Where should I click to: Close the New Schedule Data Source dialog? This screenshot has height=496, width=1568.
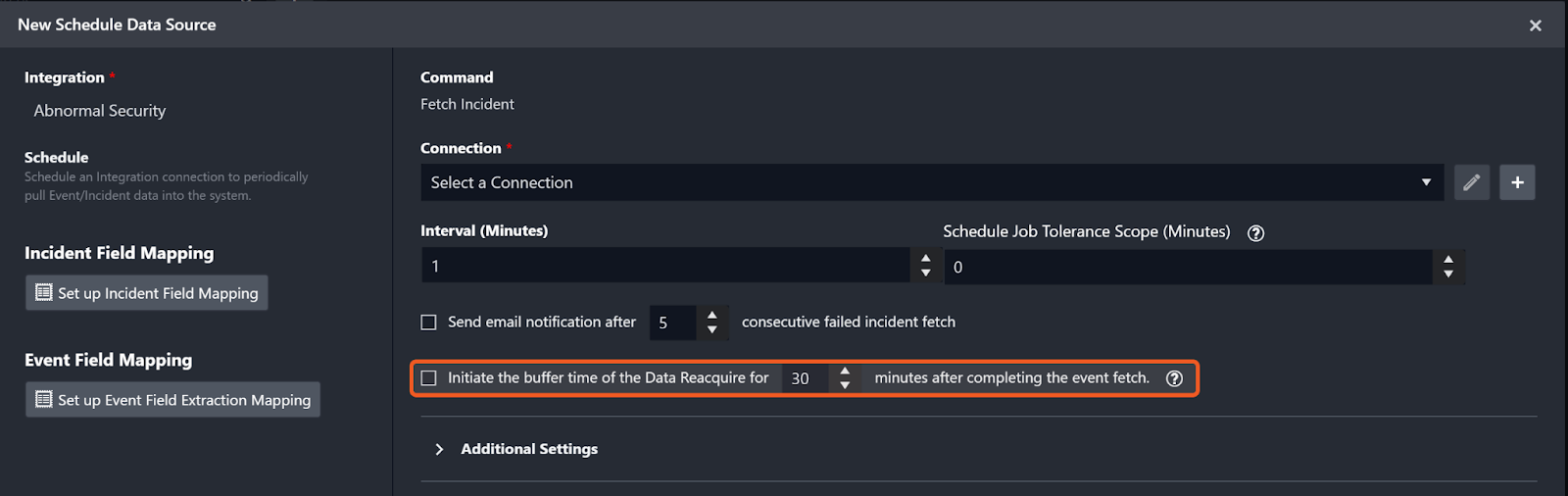tap(1536, 25)
